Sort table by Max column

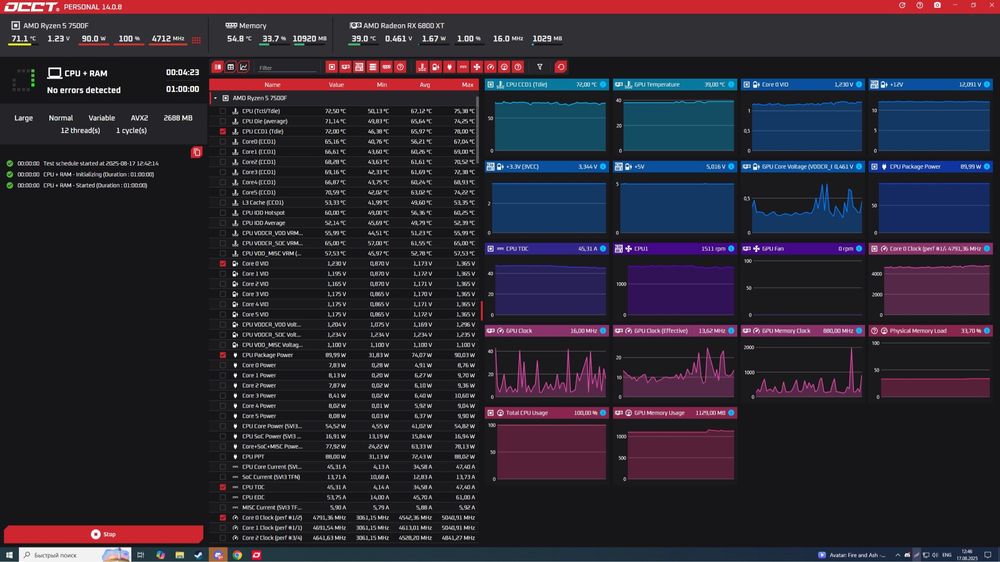[x=467, y=85]
